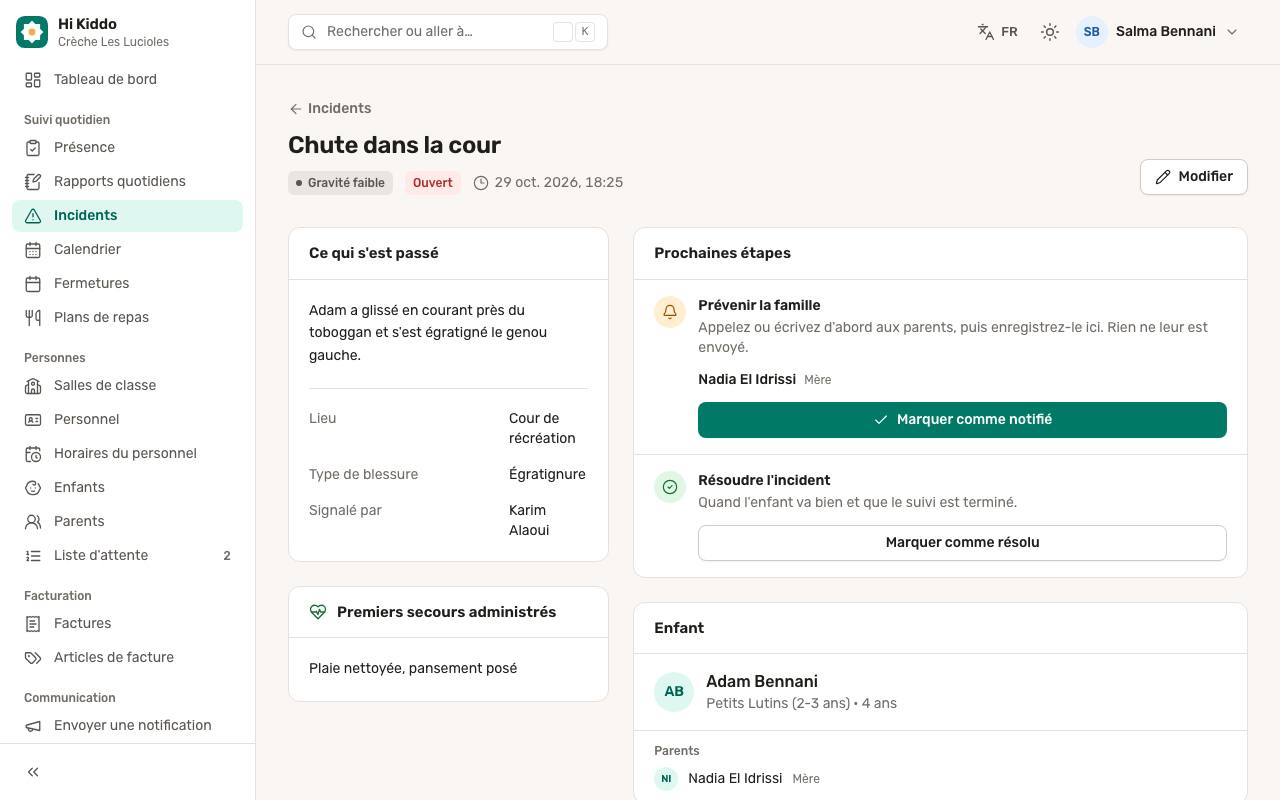The height and width of the screenshot is (800, 1280).
Task: Click the Articles de facture tags icon
Action: 33,658
